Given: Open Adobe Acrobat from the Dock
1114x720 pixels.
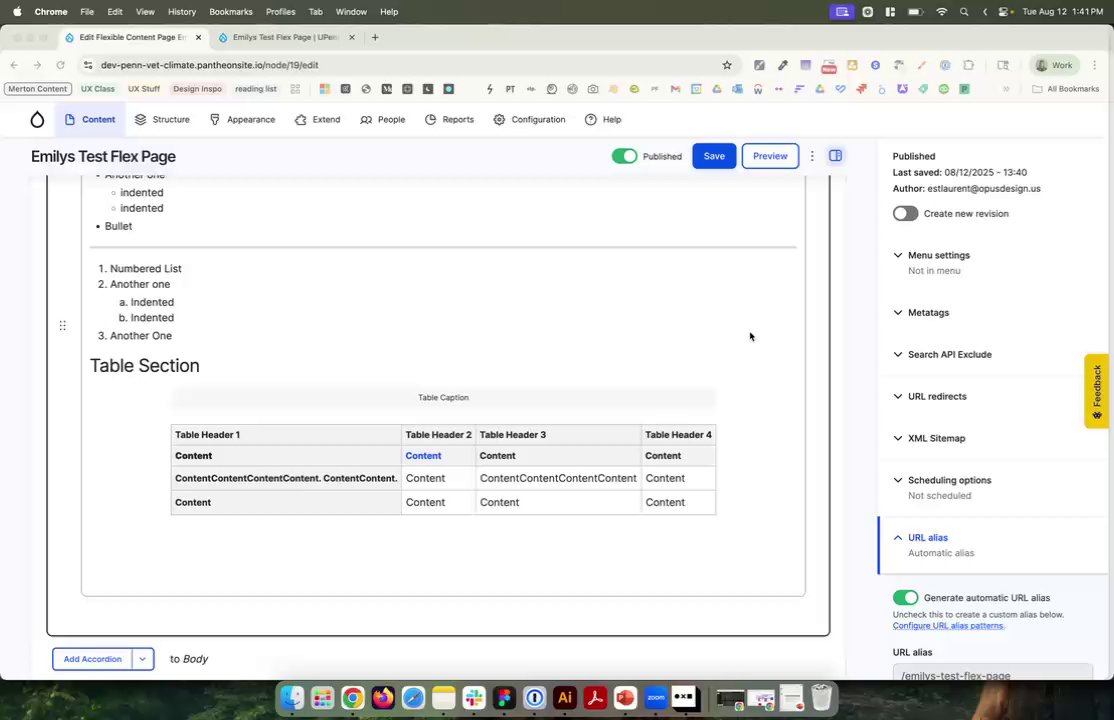Looking at the screenshot, I should (595, 698).
